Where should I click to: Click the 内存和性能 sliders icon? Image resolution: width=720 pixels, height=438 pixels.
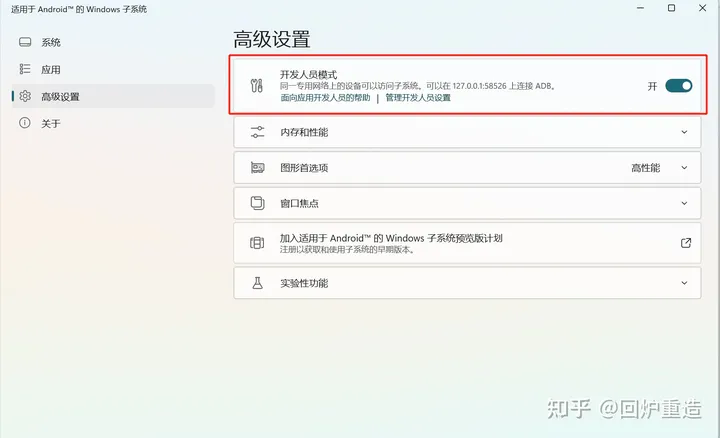click(x=258, y=132)
